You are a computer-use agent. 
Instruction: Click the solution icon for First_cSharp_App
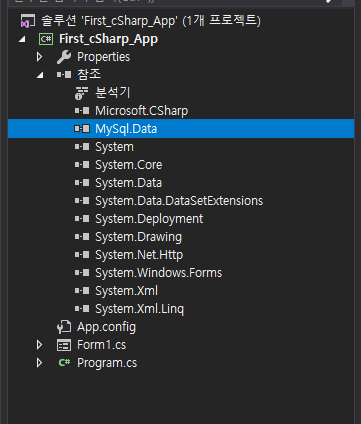(x=28, y=21)
